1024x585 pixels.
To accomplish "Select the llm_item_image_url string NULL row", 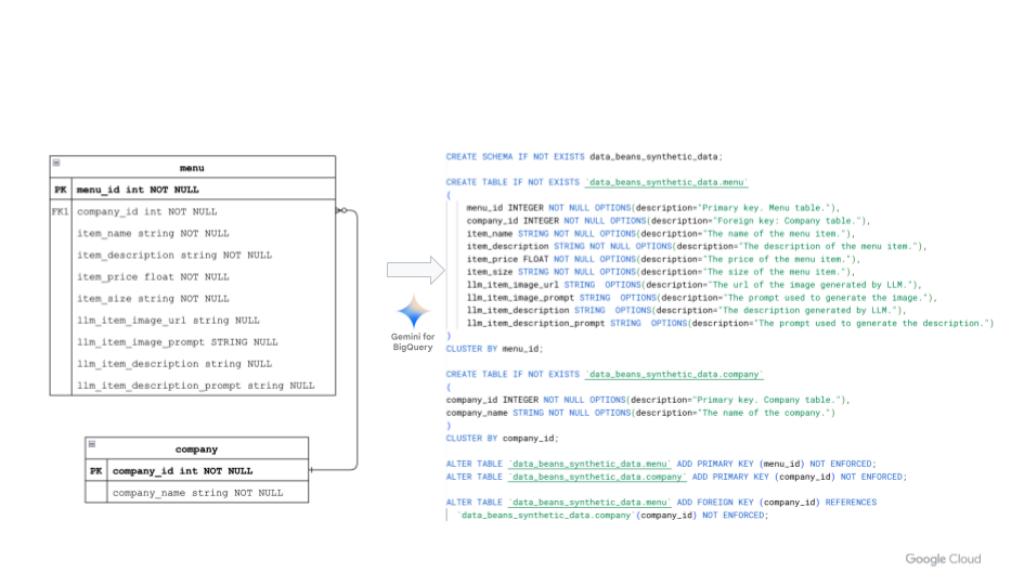I will [x=167, y=320].
